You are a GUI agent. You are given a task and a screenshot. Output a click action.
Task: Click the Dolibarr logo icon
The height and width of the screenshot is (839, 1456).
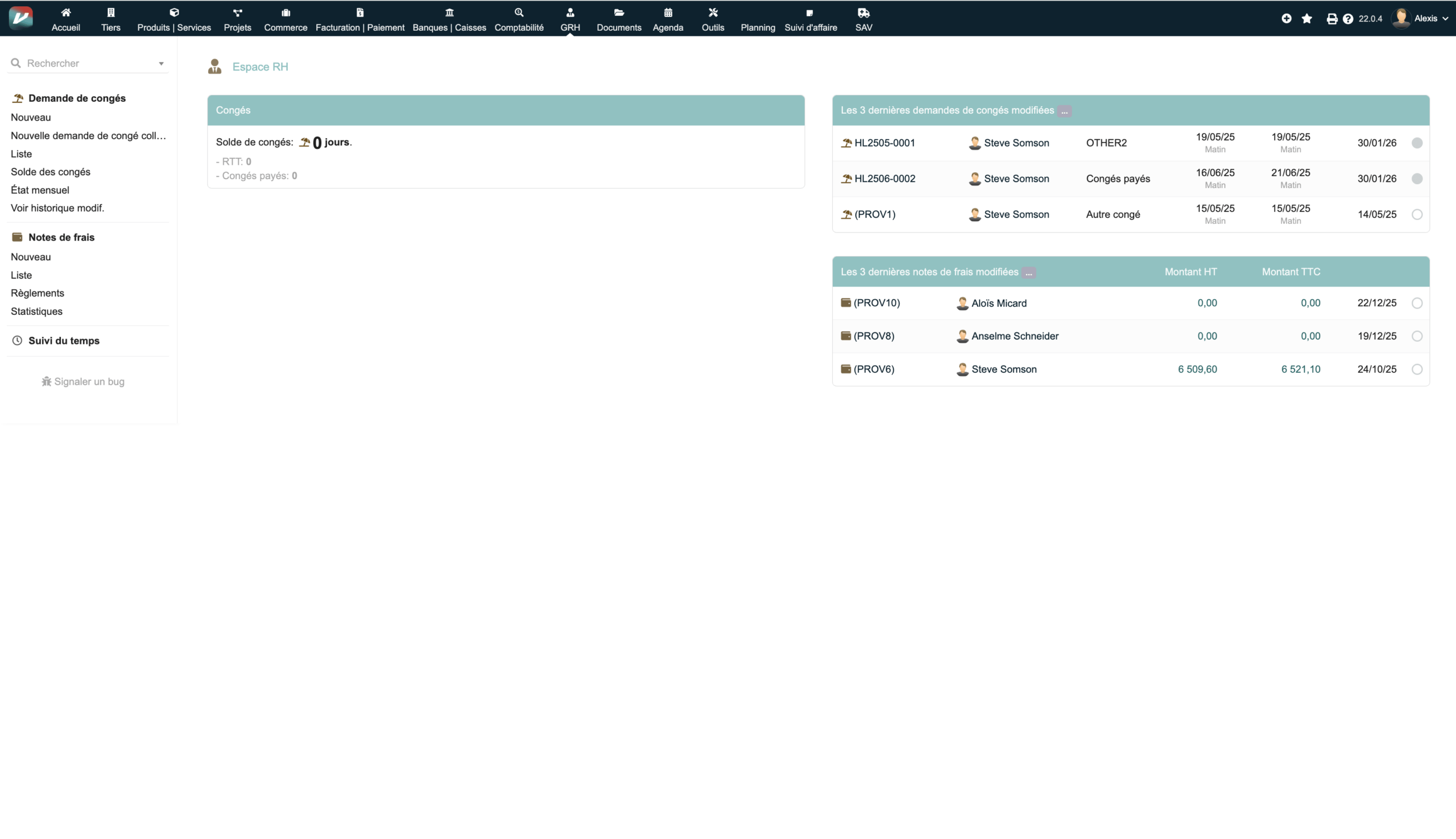(20, 18)
